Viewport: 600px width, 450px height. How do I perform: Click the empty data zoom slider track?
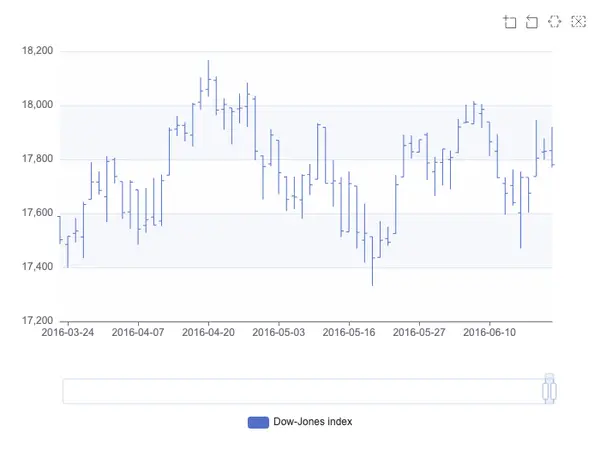pos(302,391)
